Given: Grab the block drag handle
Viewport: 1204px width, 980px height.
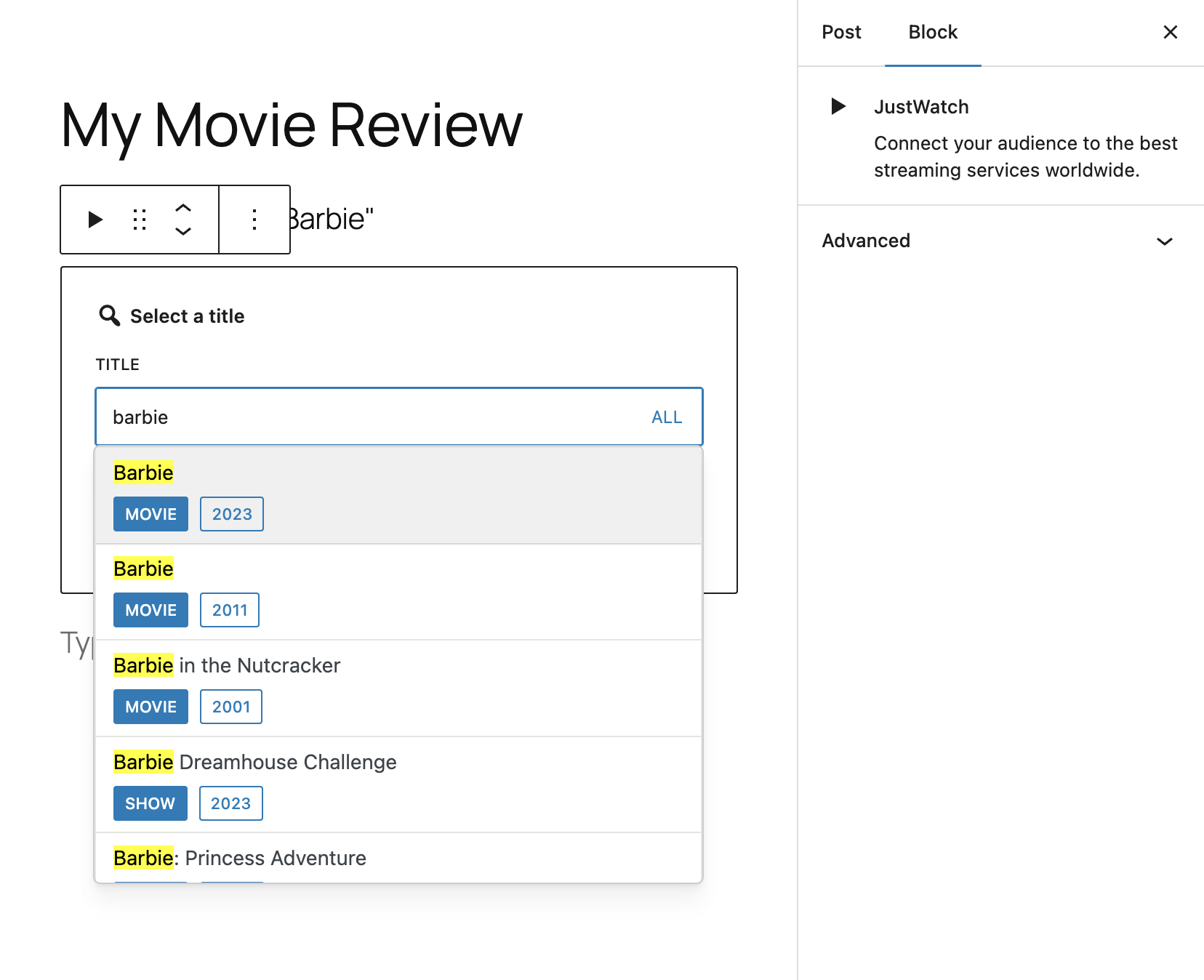Looking at the screenshot, I should (139, 220).
